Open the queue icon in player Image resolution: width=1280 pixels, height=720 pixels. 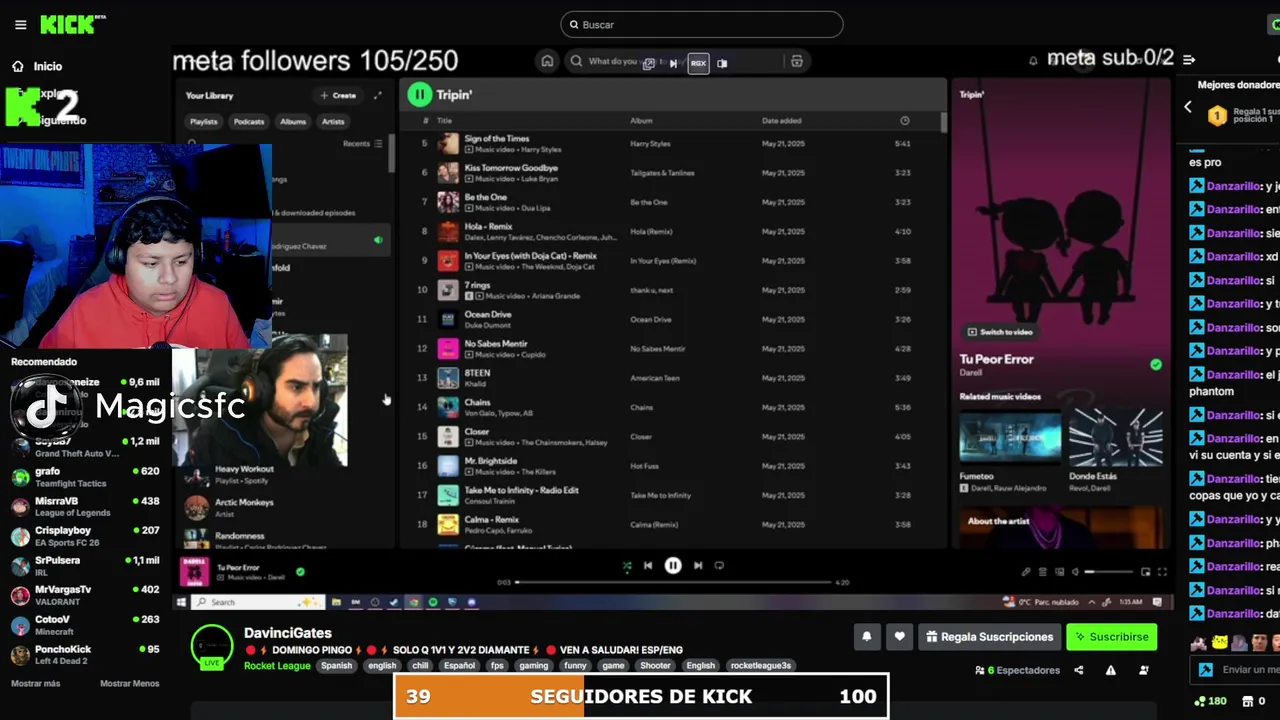[1043, 572]
